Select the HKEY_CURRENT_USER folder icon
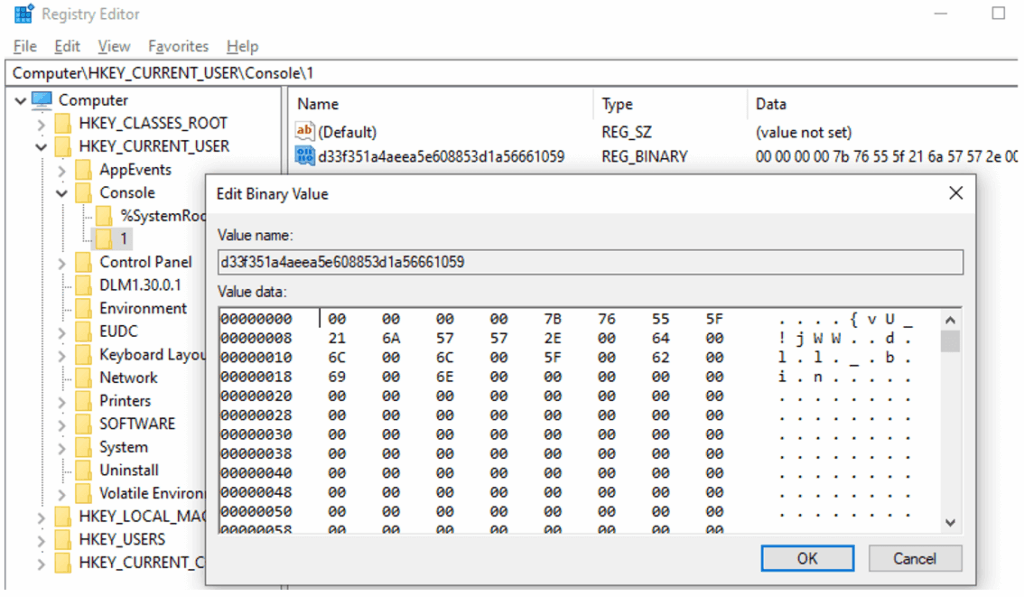The image size is (1024, 597). click(x=63, y=146)
